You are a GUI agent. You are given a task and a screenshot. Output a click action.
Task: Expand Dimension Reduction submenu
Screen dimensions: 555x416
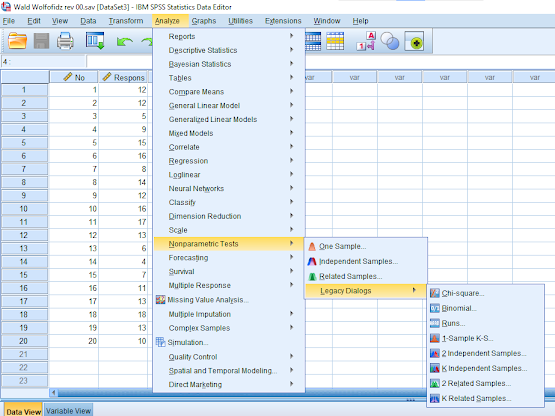[229, 216]
